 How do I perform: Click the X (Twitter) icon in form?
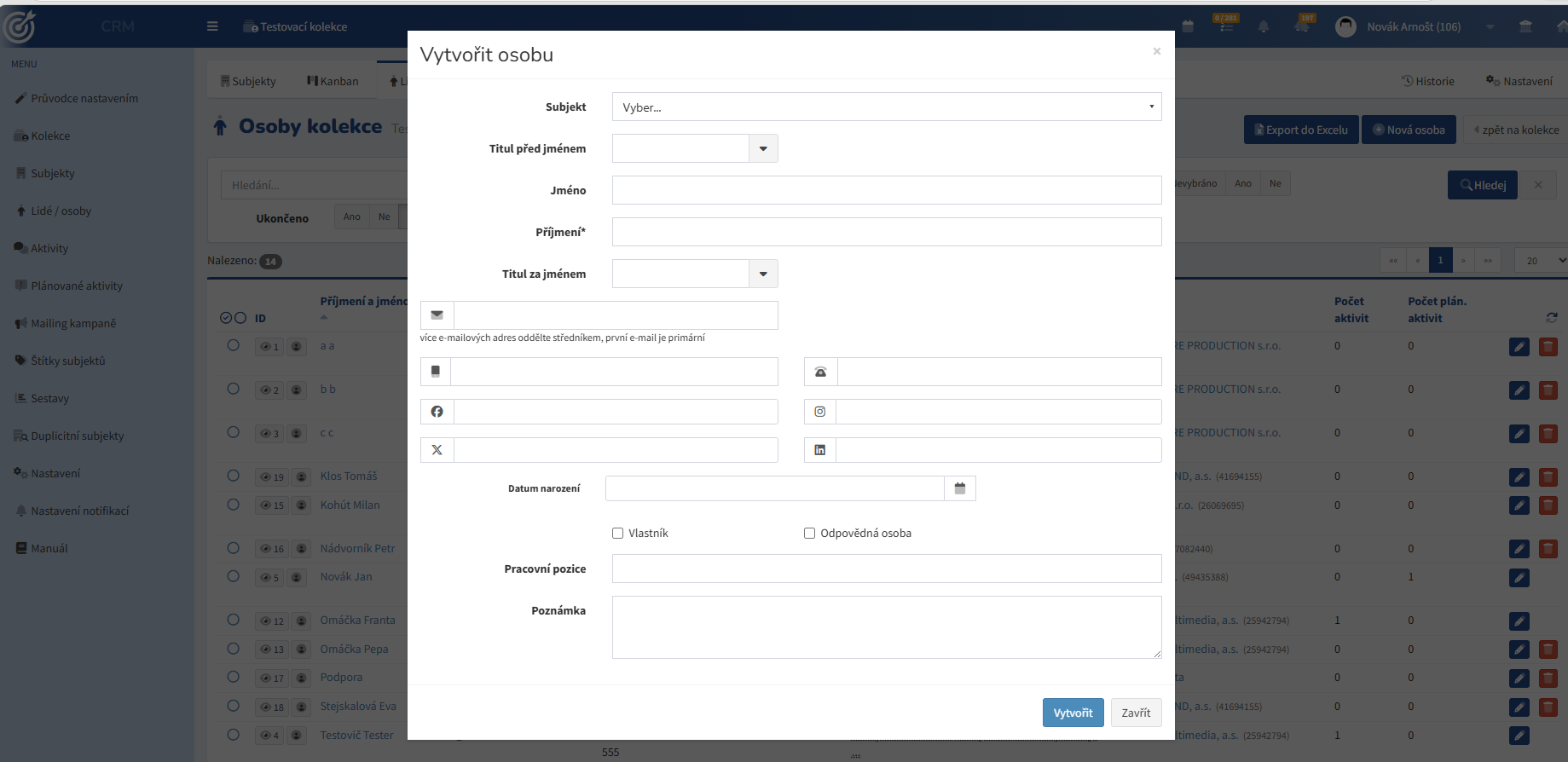click(437, 450)
